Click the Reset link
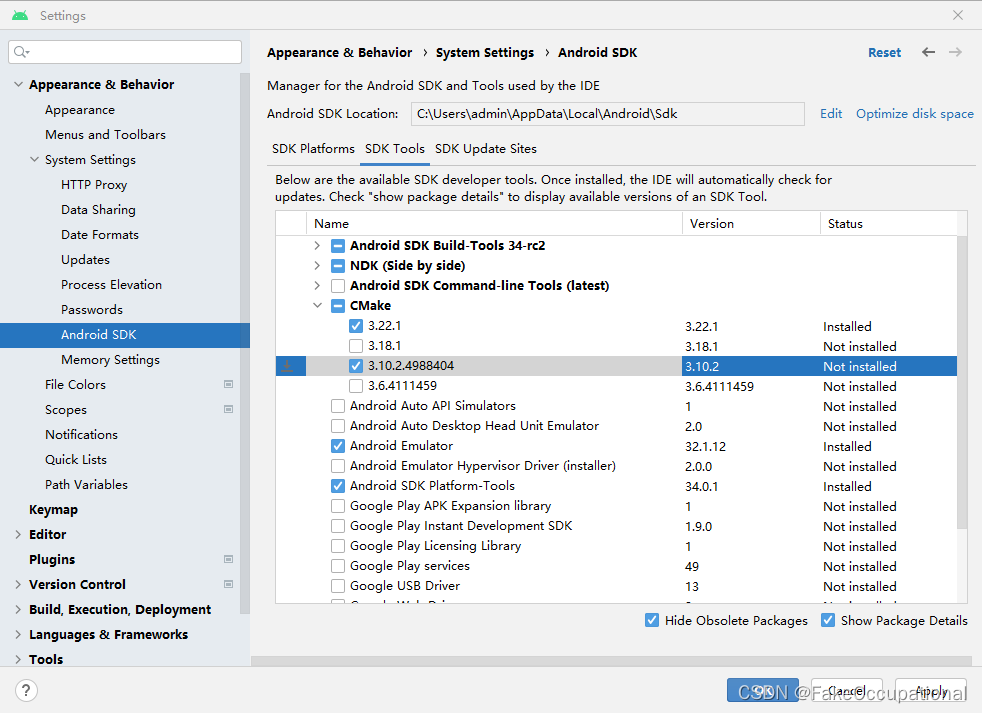Viewport: 982px width, 713px height. click(884, 53)
